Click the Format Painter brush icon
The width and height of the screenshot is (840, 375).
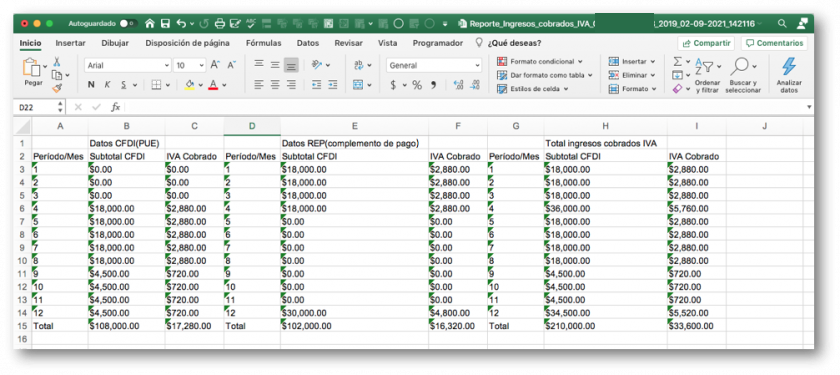point(57,88)
